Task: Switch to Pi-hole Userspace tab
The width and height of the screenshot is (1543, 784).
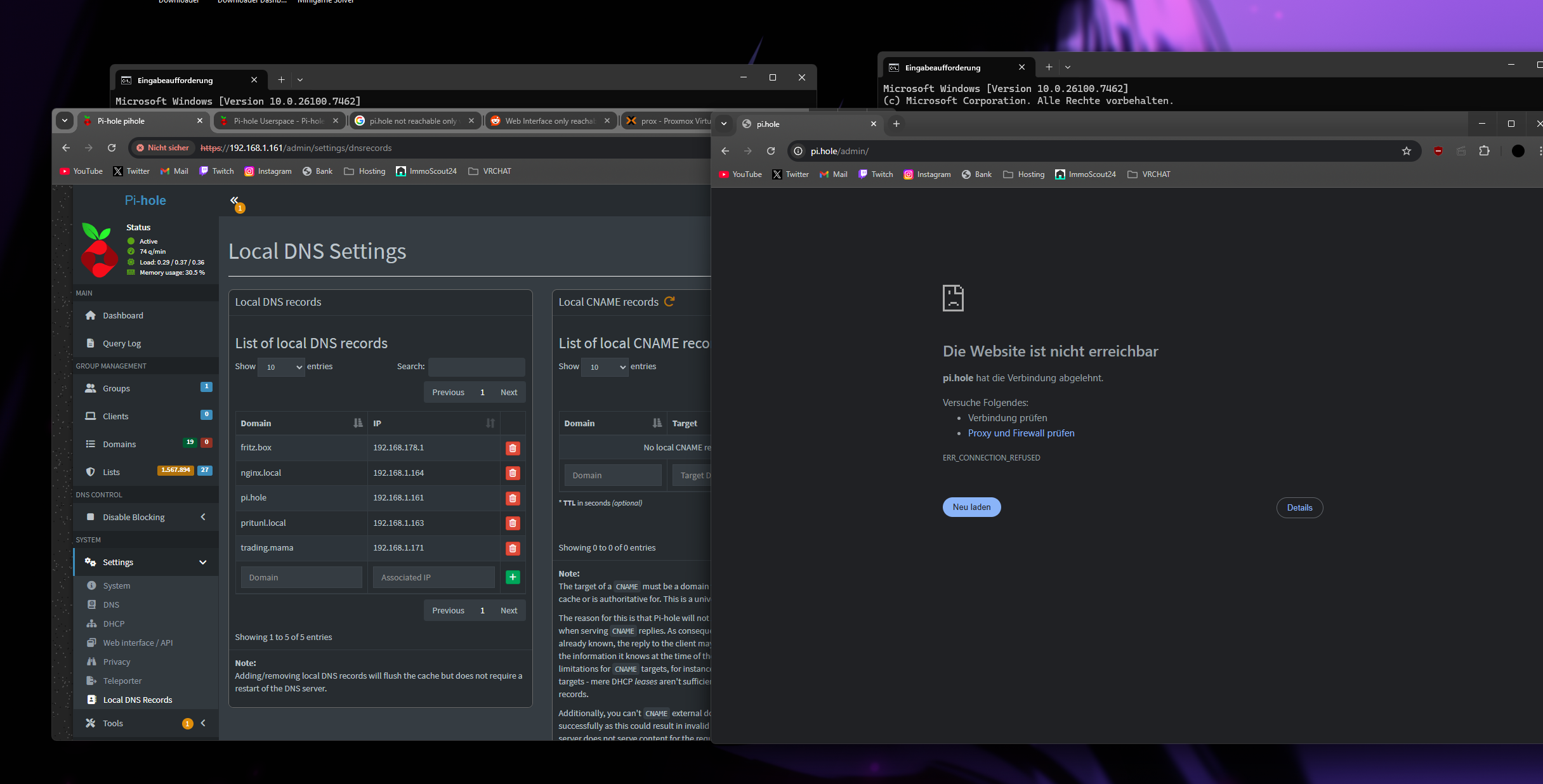Action: [x=279, y=121]
